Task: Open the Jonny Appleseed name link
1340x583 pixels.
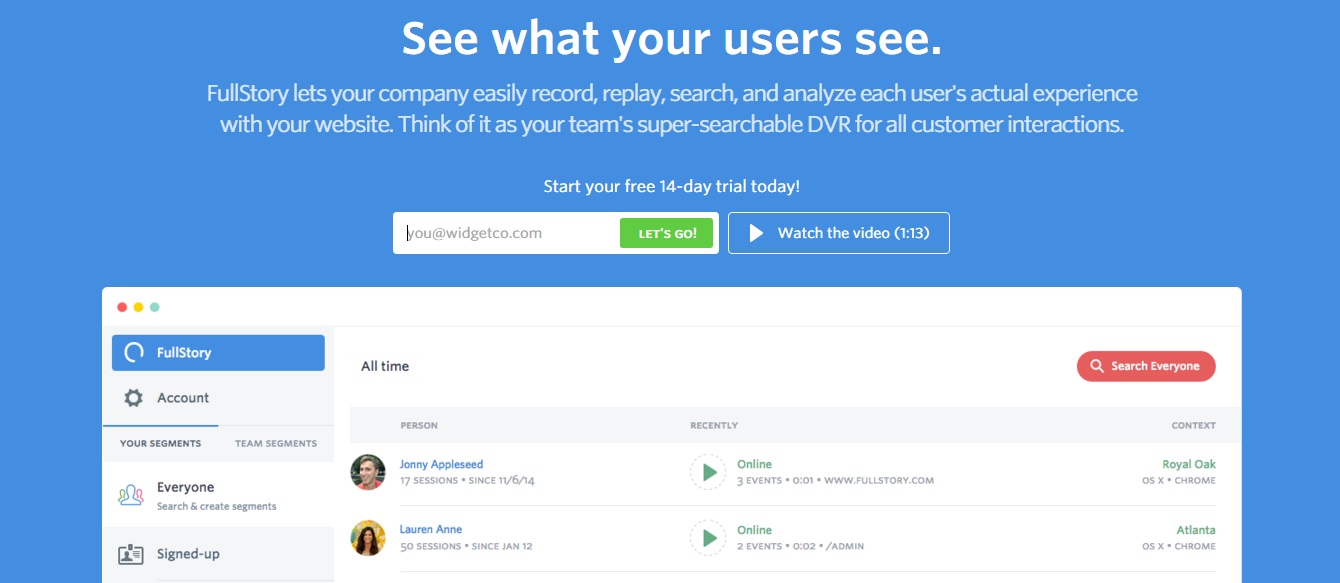Action: coord(441,464)
